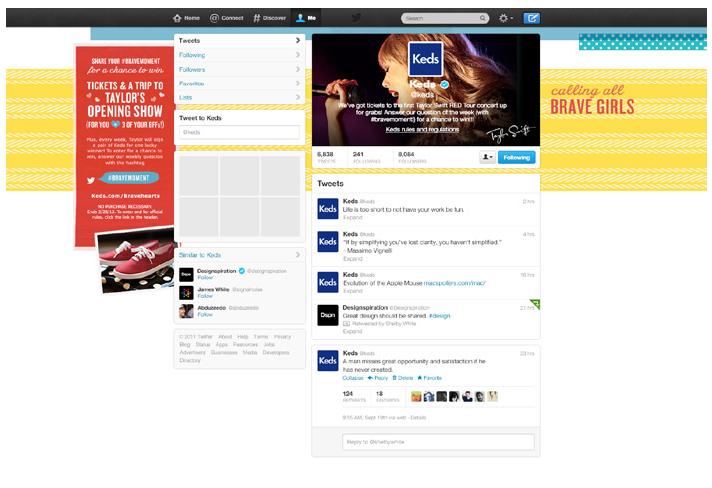Open the Connect tab
Viewport: 712px width, 488px height.
pos(227,18)
